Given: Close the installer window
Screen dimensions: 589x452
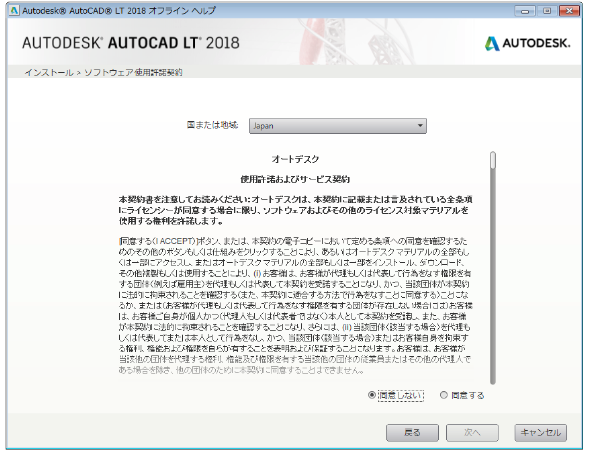Looking at the screenshot, I should tap(569, 11).
